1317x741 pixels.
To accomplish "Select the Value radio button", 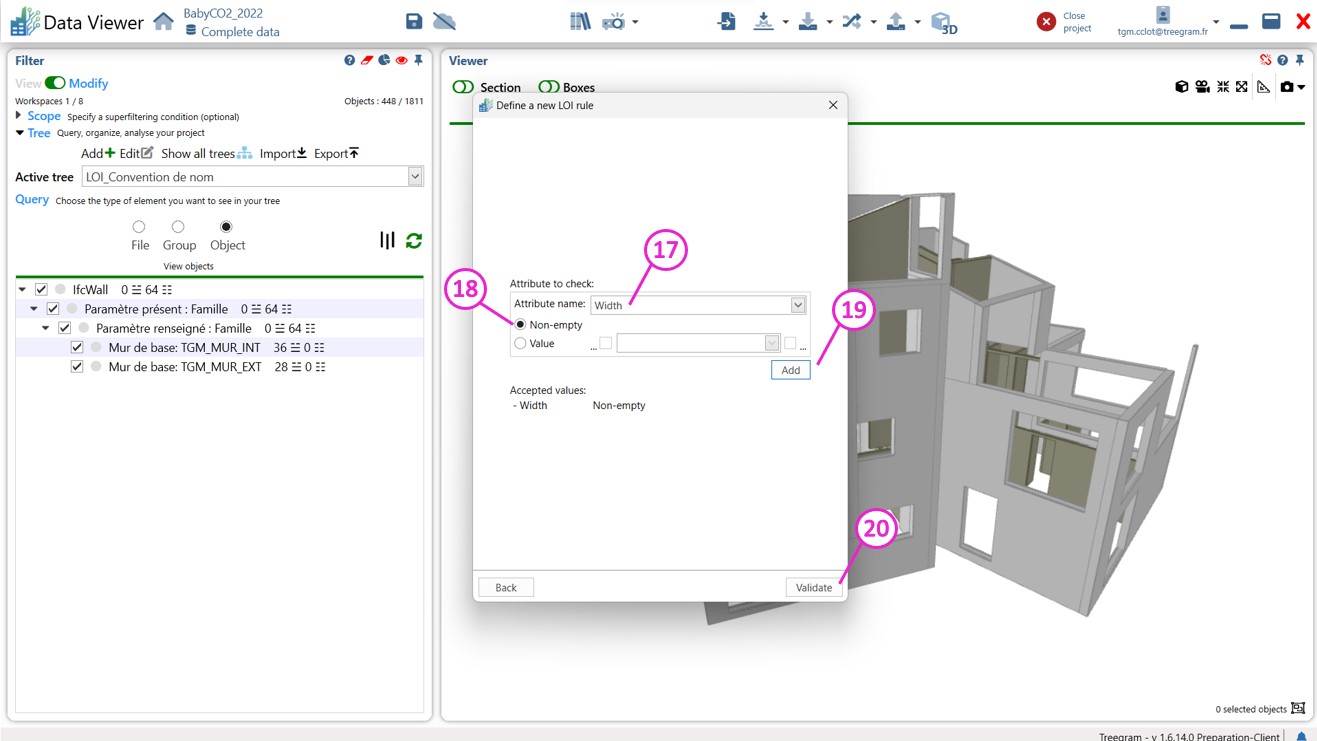I will coord(520,343).
